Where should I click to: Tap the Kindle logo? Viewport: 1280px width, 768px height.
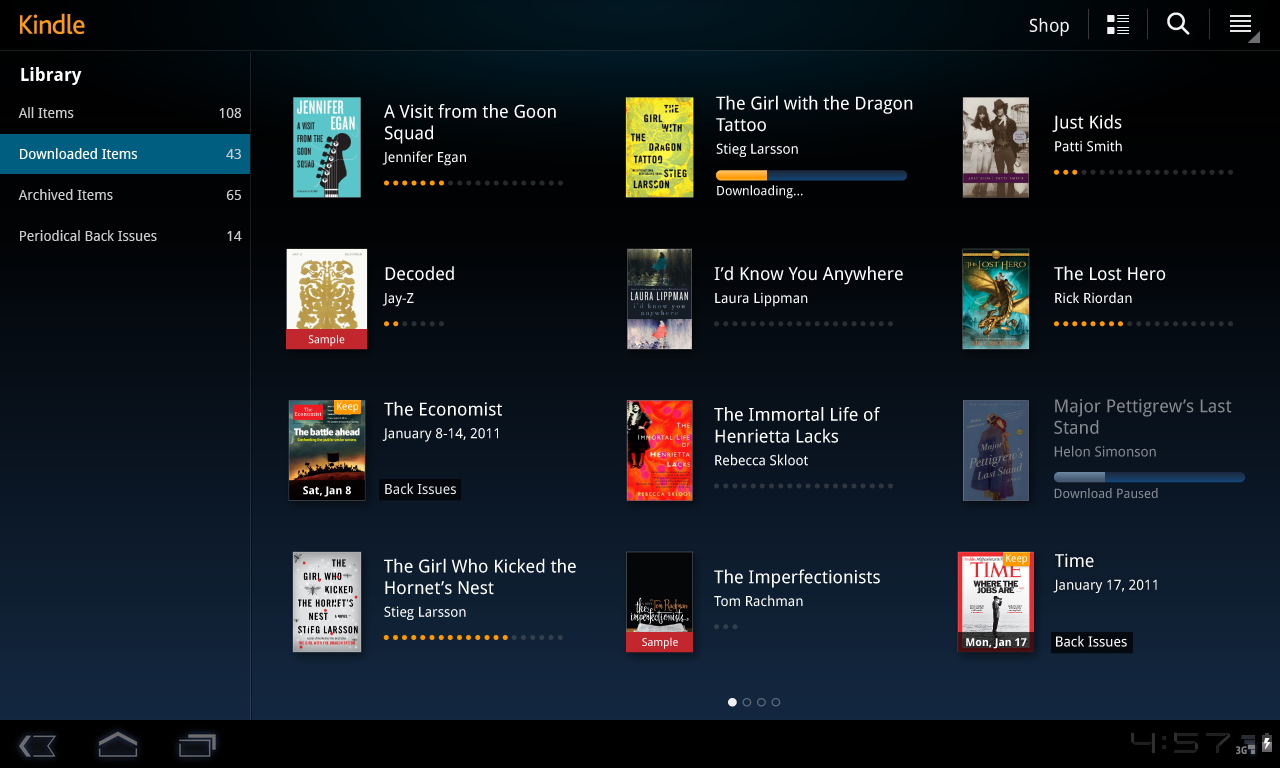point(52,25)
